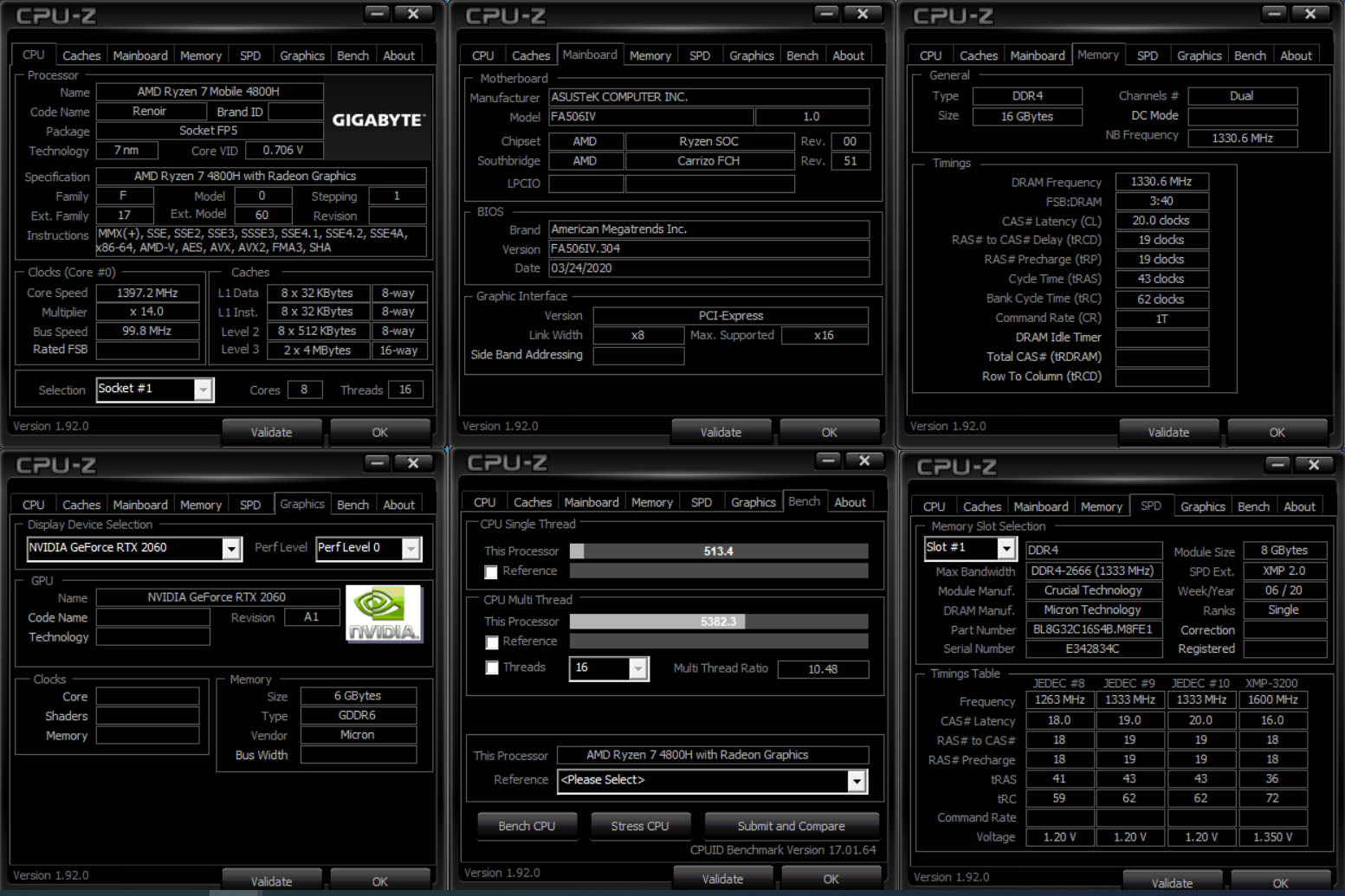The width and height of the screenshot is (1345, 896).
Task: Click the BIOS Date 03/24/2020 field
Action: pyautogui.click(x=709, y=268)
